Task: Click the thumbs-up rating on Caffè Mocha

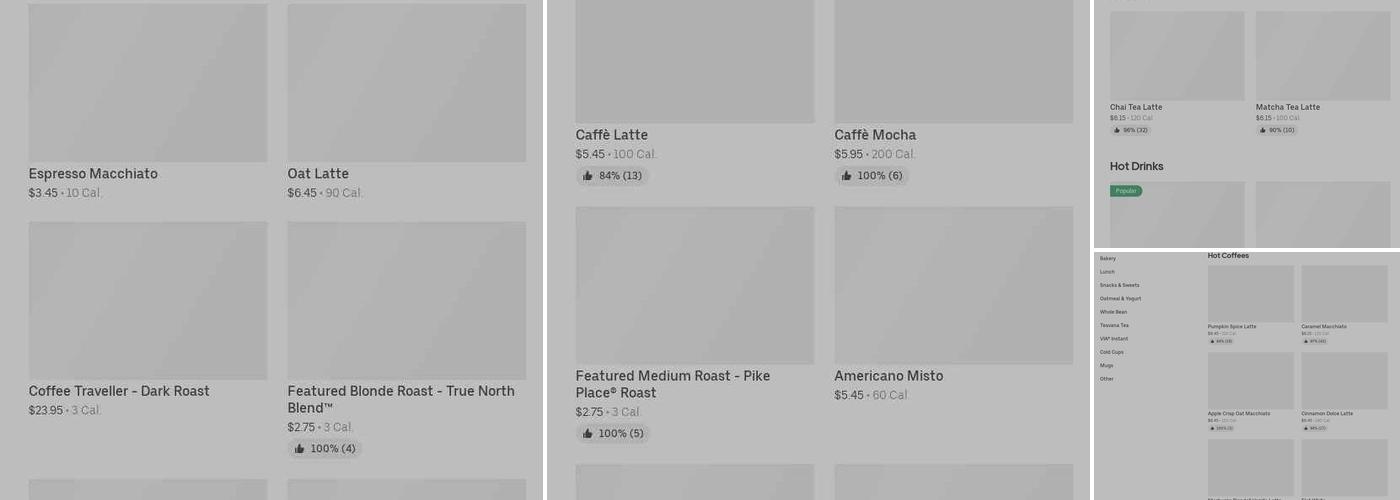Action: (x=872, y=176)
